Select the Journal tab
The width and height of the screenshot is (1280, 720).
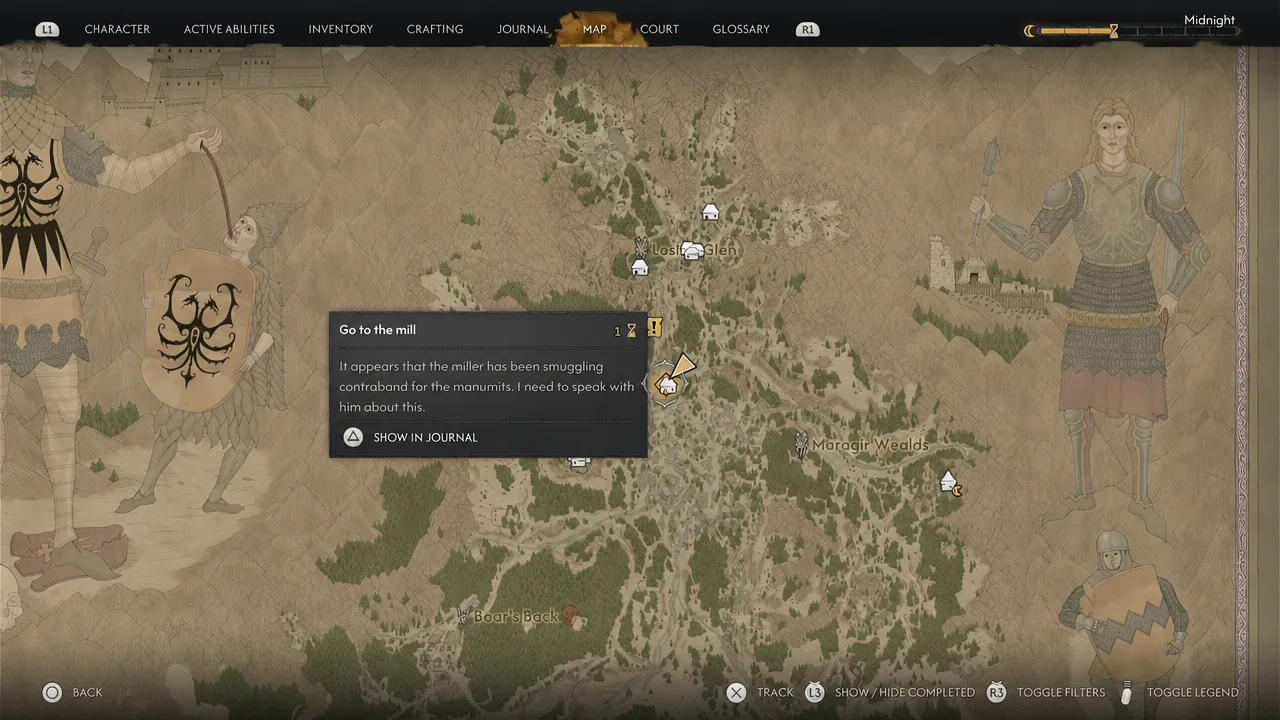click(523, 29)
